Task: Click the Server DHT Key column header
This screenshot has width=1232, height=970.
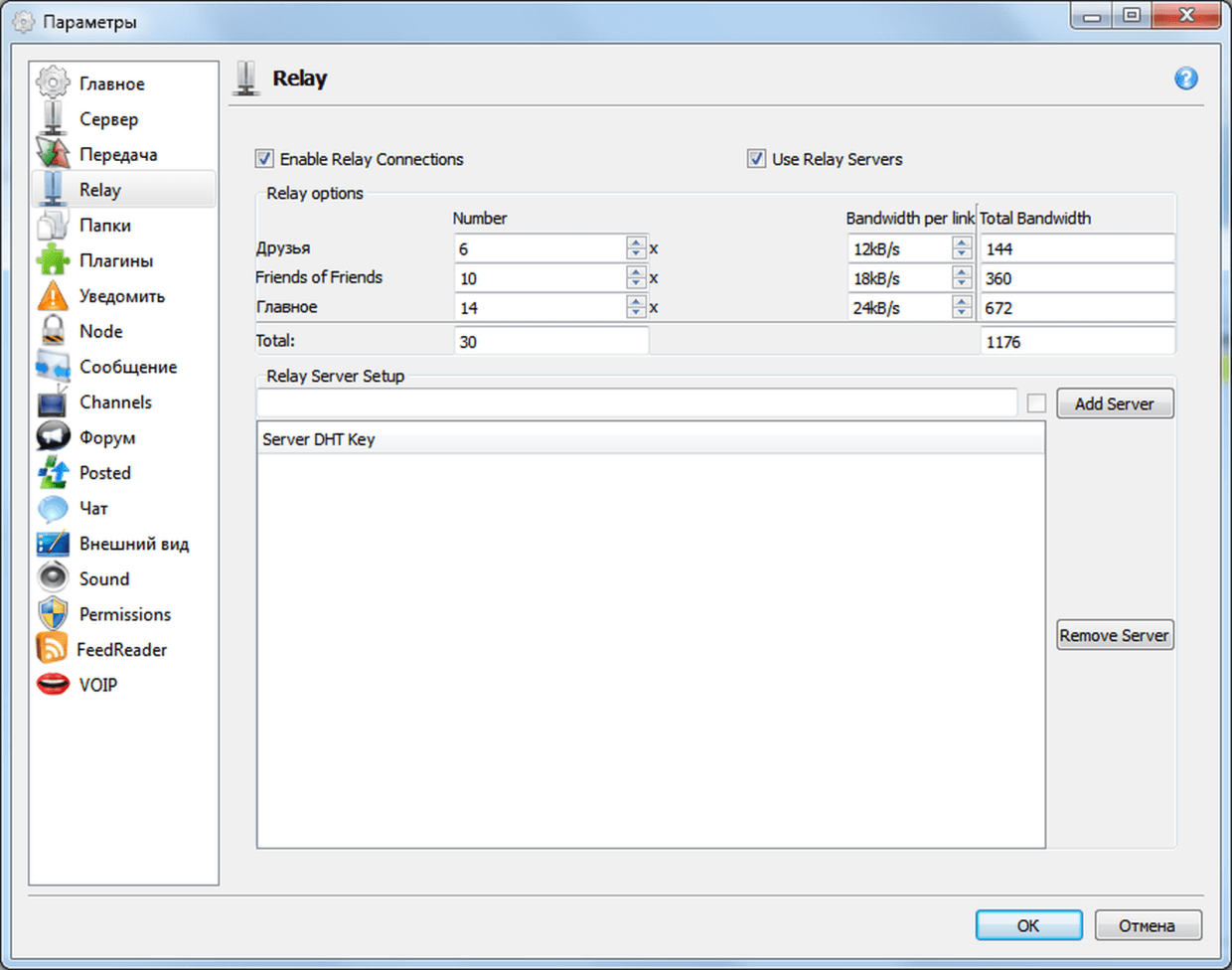Action: click(x=650, y=439)
